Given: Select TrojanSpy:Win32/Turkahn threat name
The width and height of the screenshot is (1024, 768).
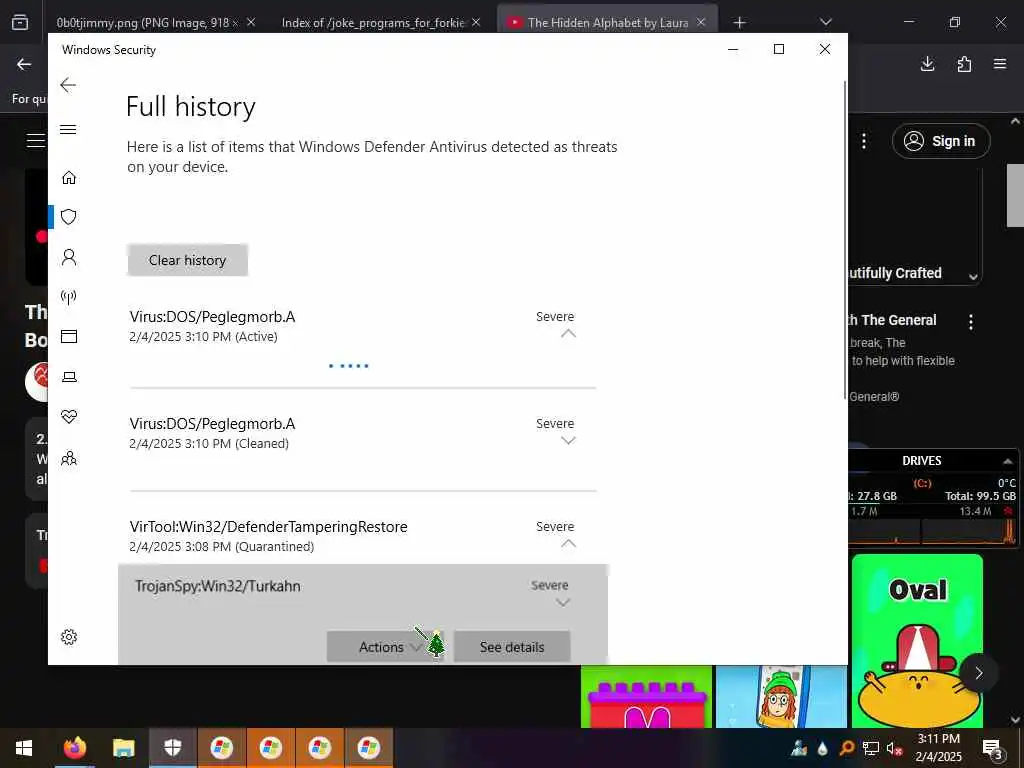Looking at the screenshot, I should 217,586.
